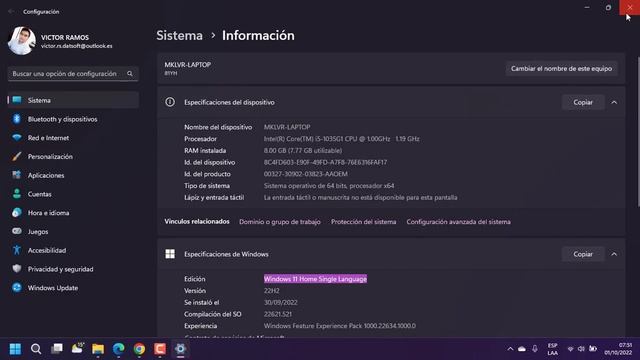This screenshot has width=640, height=360.
Task: Select the Aplicaciones category
Action: point(73,175)
